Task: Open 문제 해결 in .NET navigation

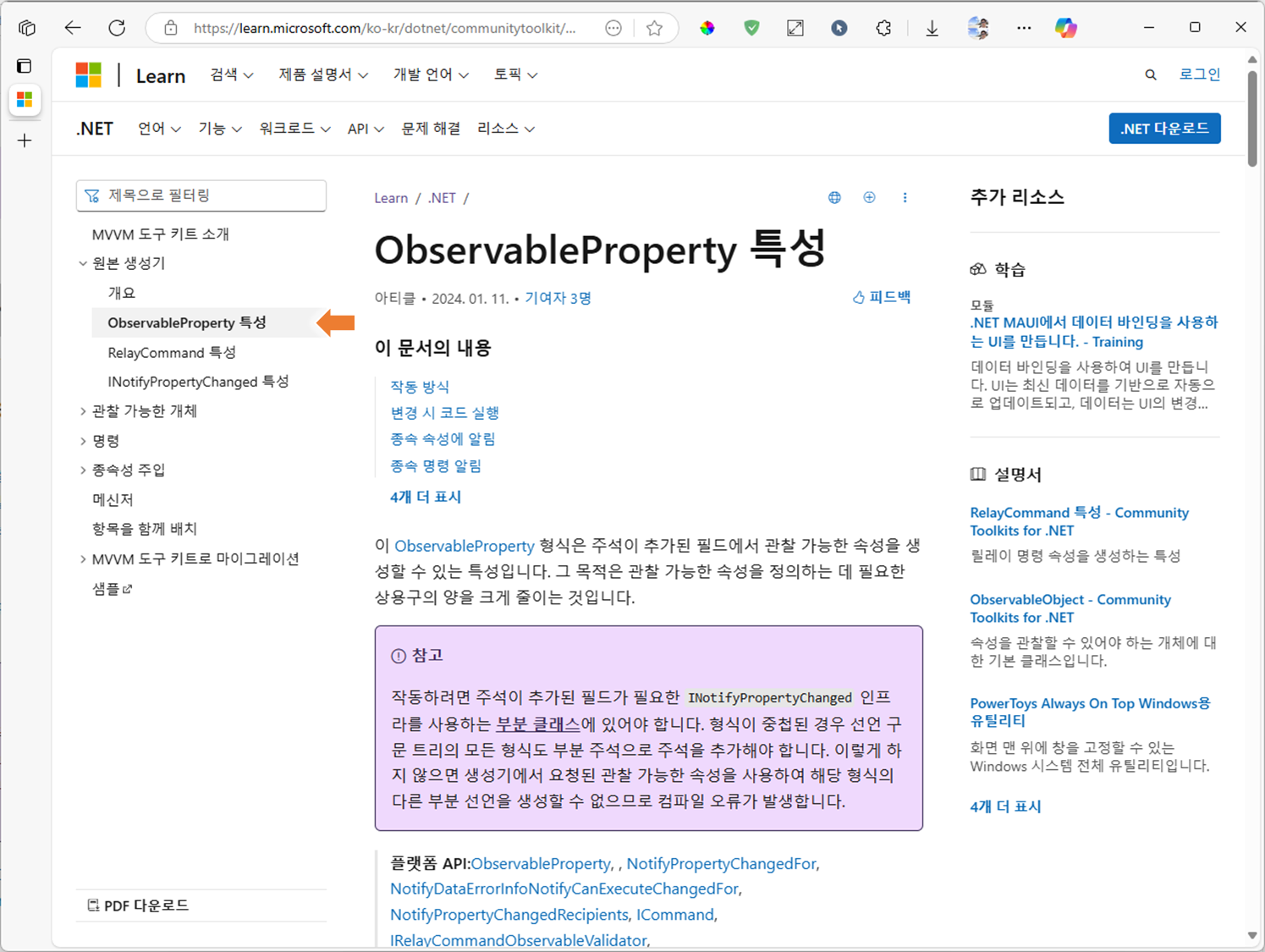Action: [431, 129]
